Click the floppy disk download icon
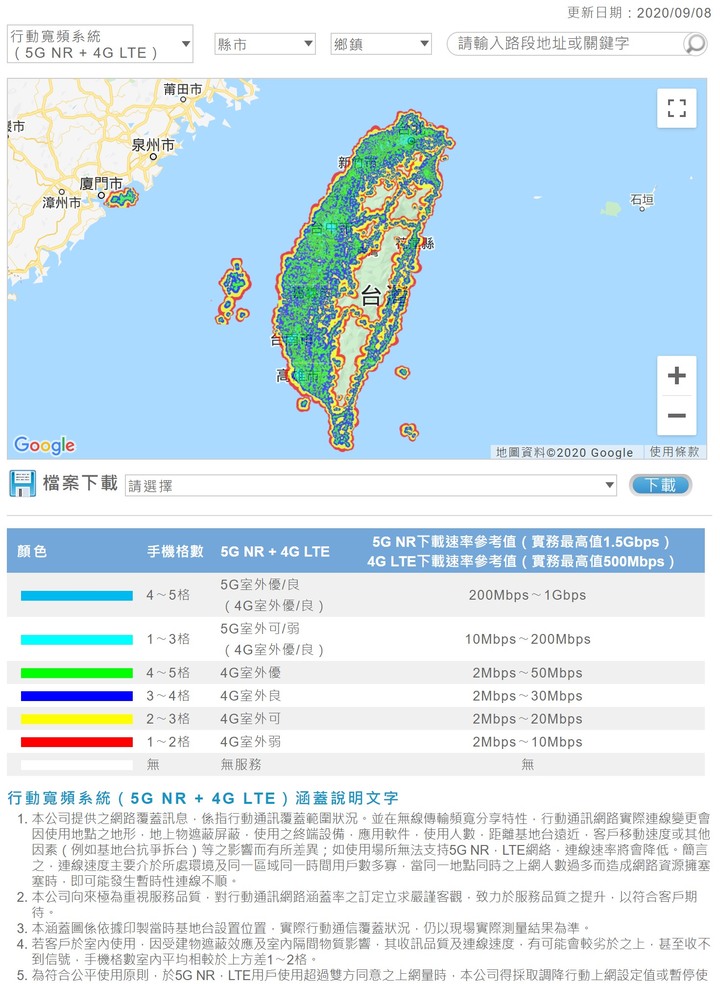The width and height of the screenshot is (720, 984). 23,484
